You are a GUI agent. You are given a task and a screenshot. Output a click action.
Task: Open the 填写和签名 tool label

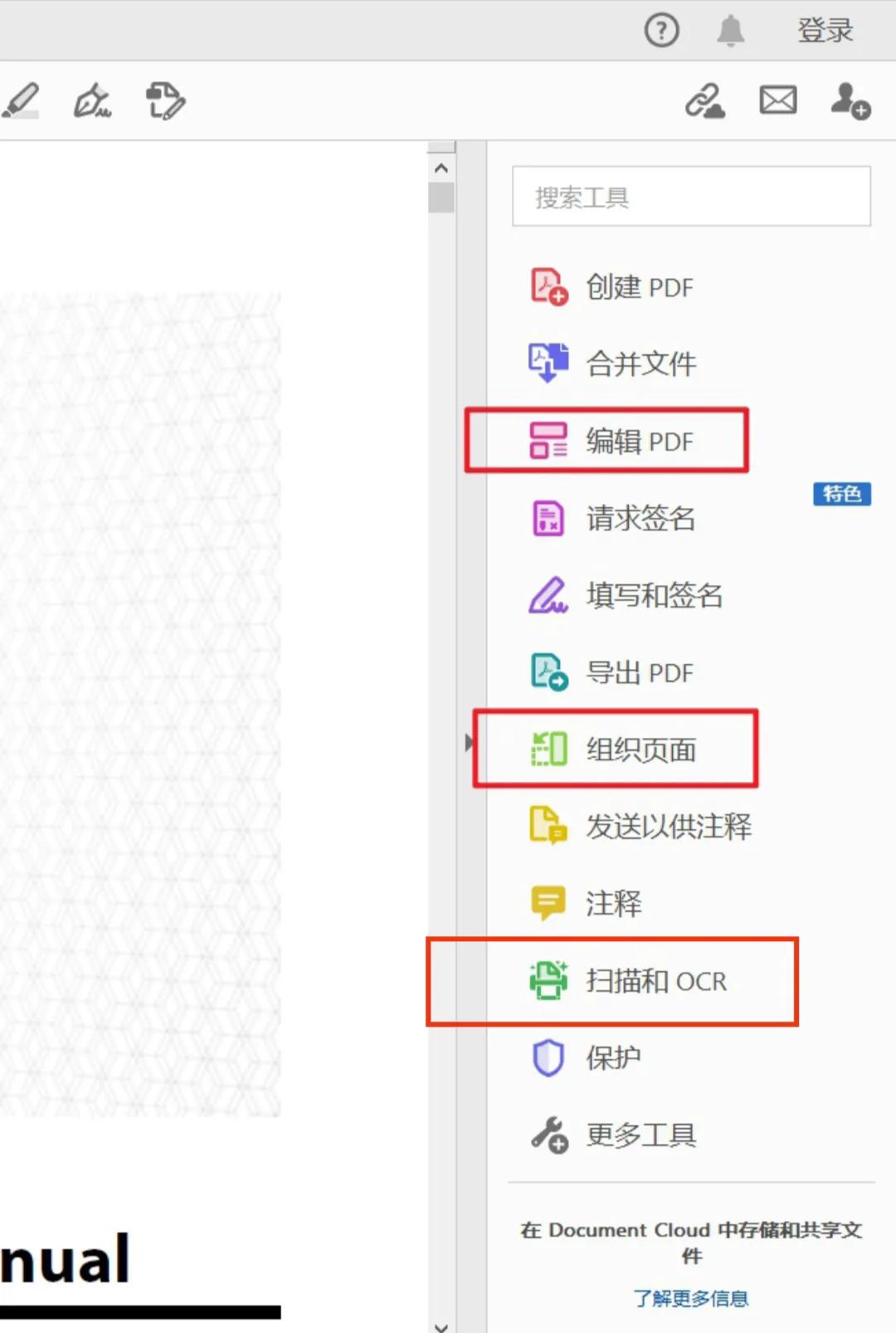654,595
